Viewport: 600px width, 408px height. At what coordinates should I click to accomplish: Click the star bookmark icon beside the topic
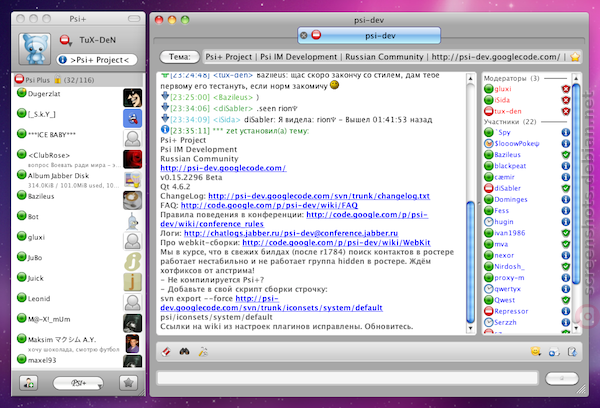pyautogui.click(x=575, y=57)
